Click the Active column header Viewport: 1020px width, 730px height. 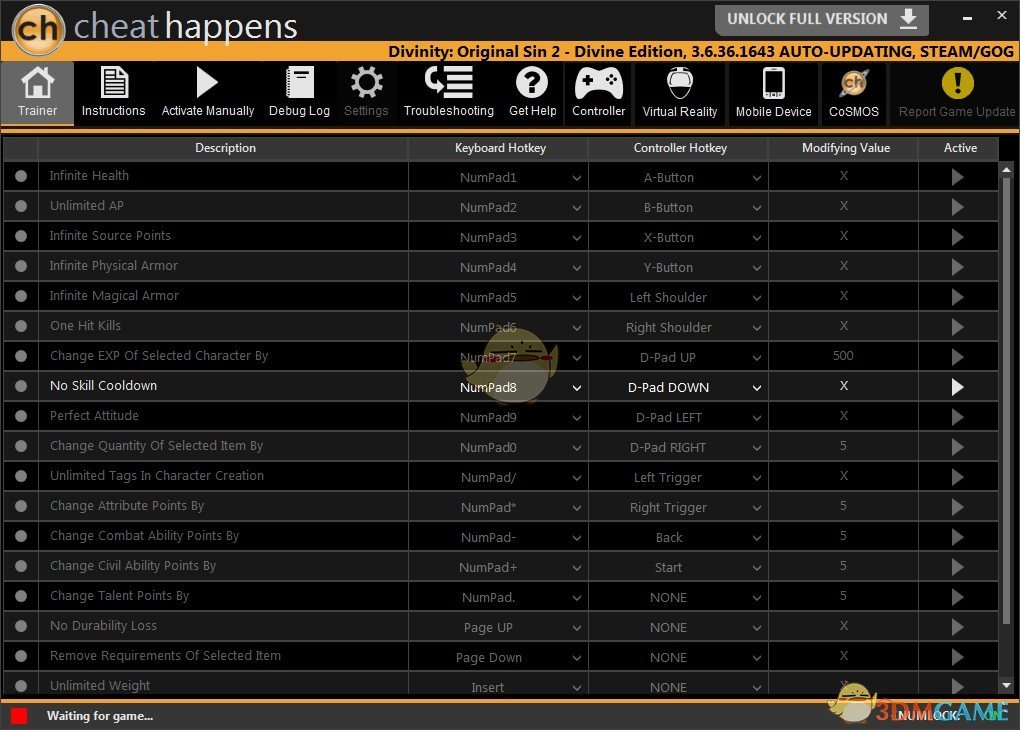pos(960,148)
